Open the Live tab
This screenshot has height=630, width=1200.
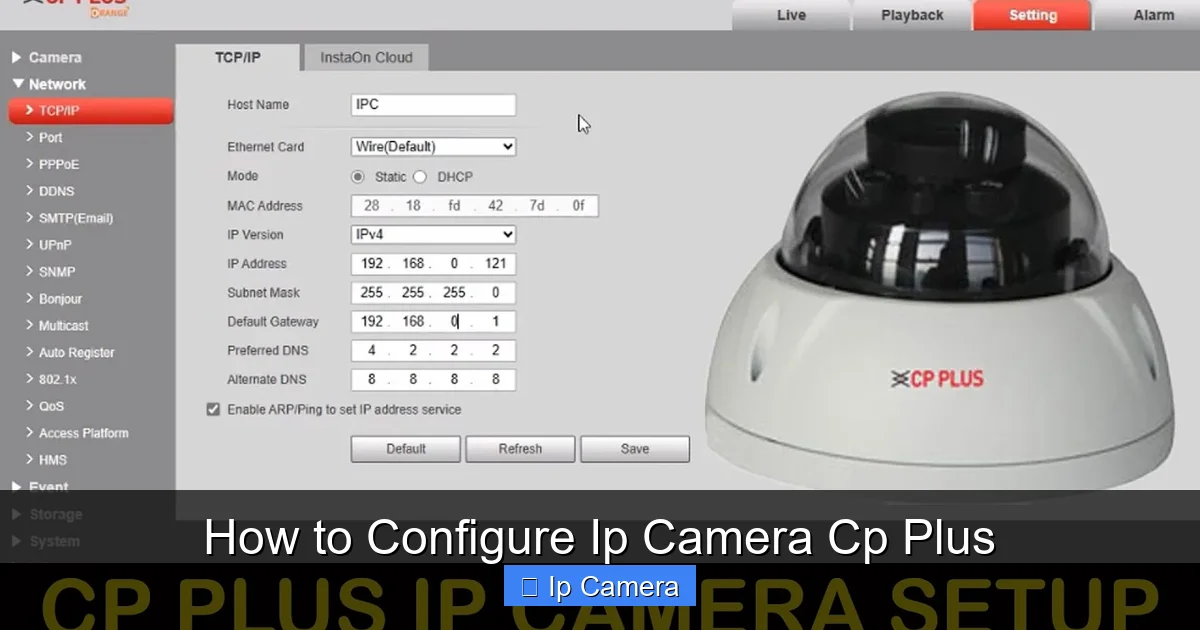point(791,15)
